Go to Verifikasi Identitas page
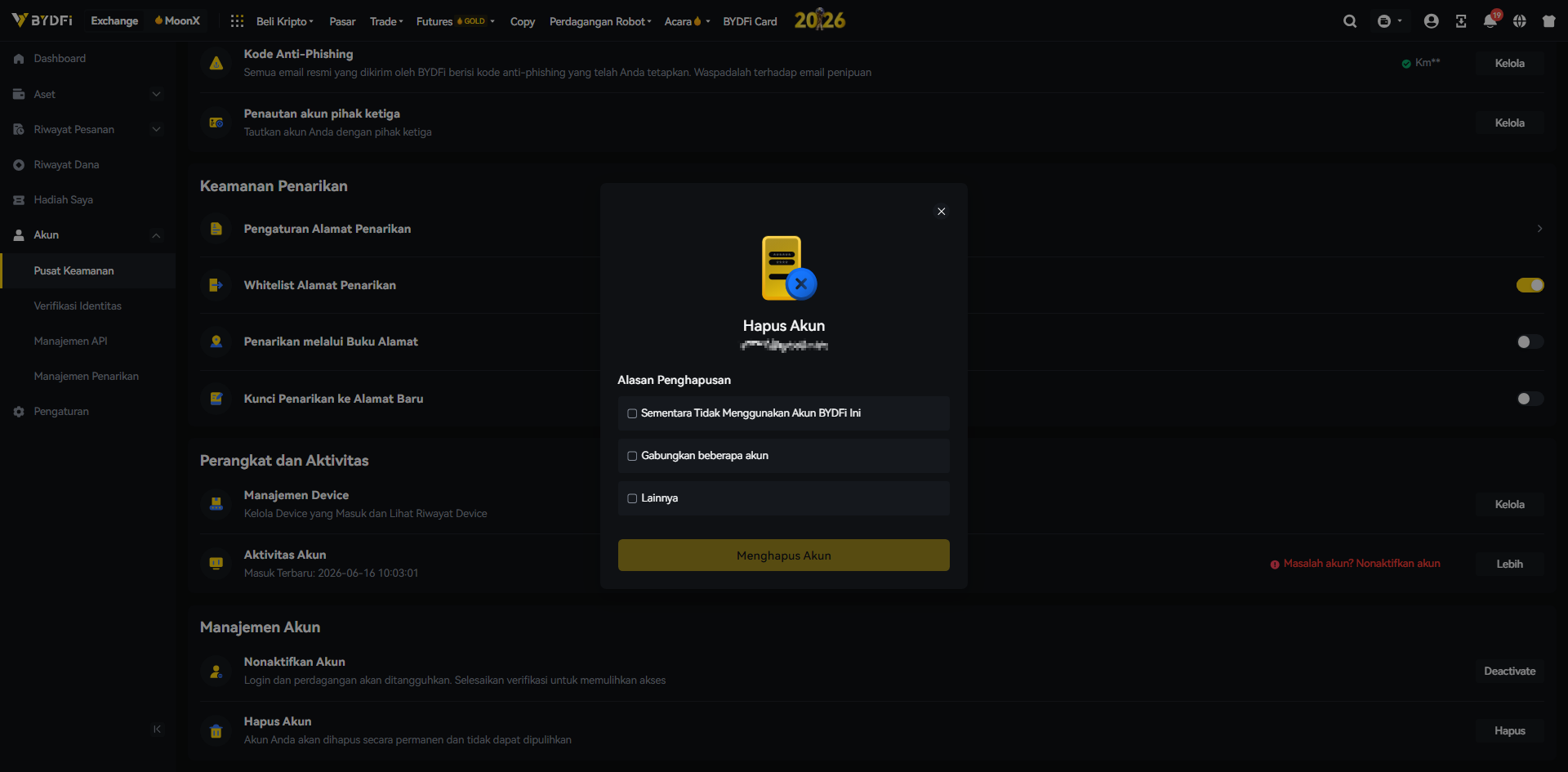1568x772 pixels. coord(78,306)
